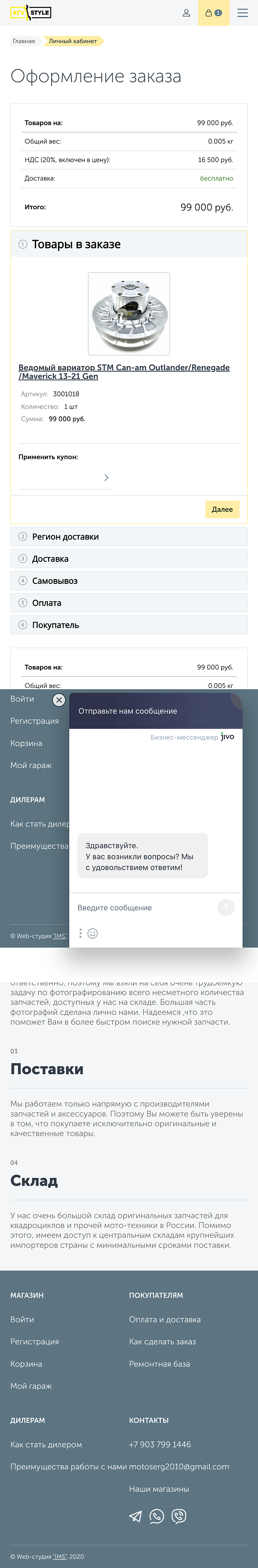Click the yellow Далее button
Screen dimensions: 258x1568
222,509
